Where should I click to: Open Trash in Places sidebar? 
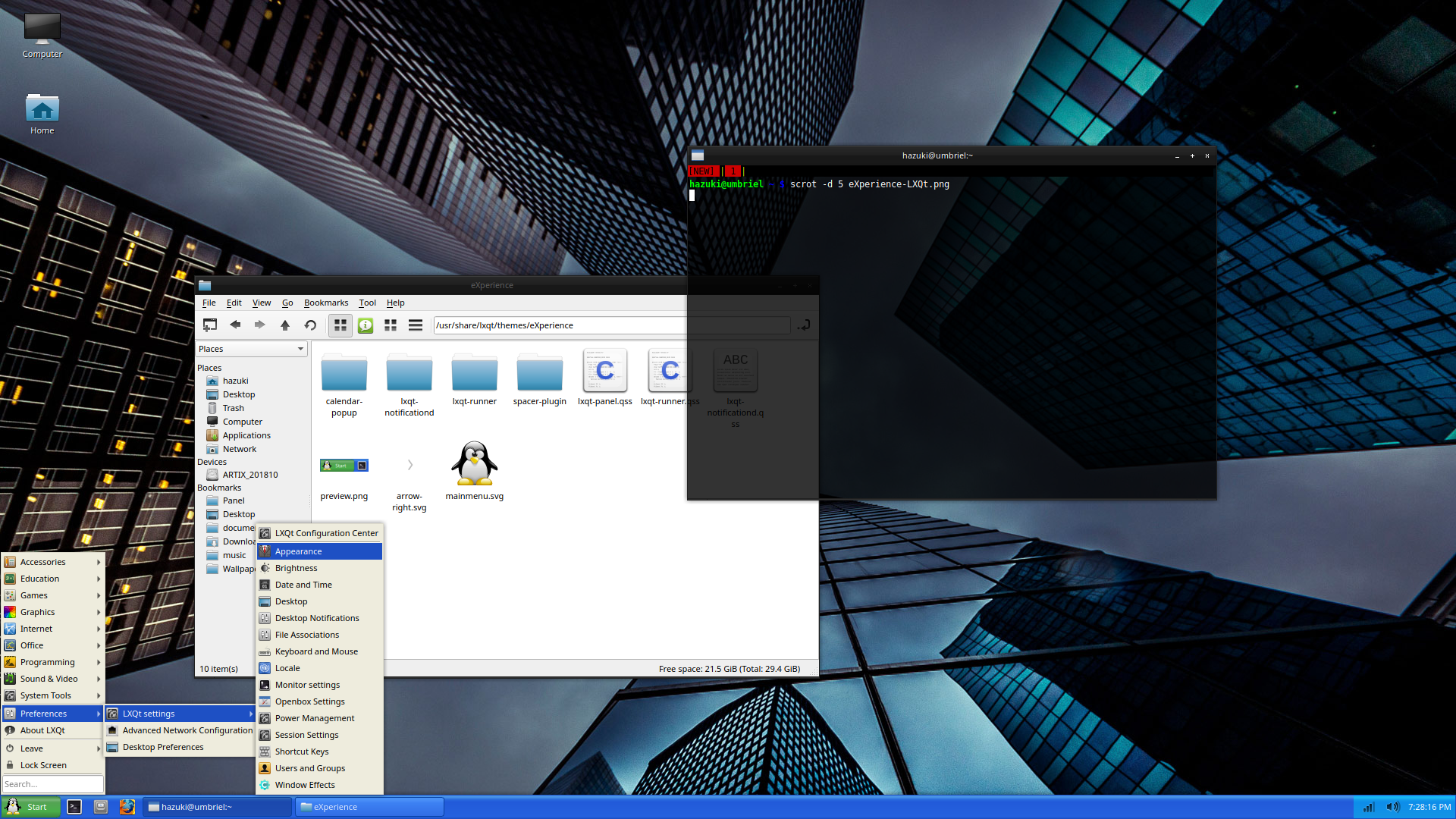coord(233,408)
